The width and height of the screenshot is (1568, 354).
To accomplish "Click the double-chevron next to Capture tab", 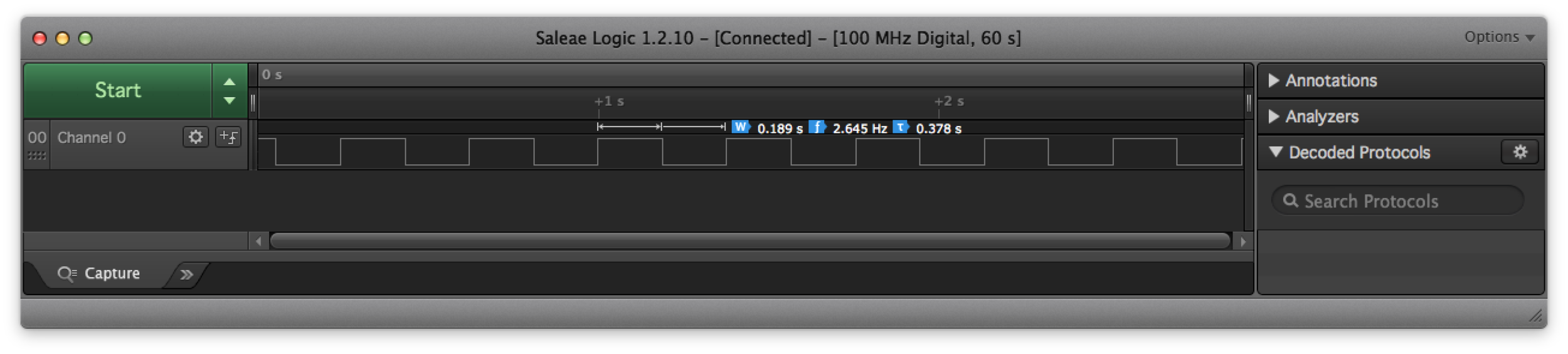I will (x=186, y=274).
